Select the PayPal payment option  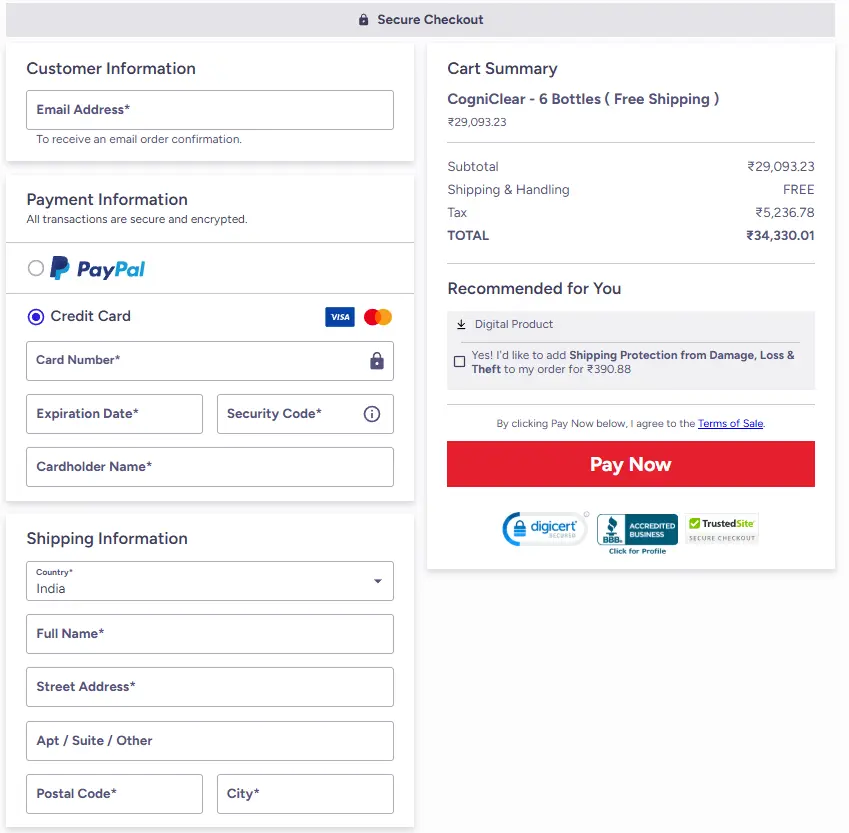pos(35,268)
